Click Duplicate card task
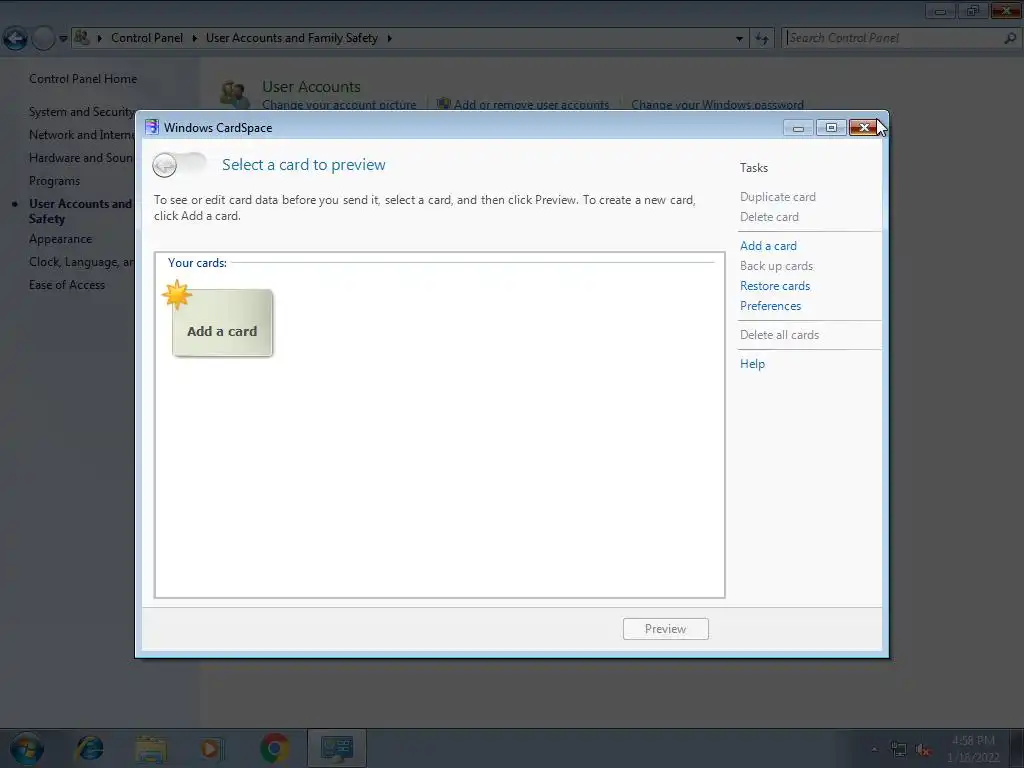Image resolution: width=1024 pixels, height=768 pixels. pyautogui.click(x=777, y=197)
